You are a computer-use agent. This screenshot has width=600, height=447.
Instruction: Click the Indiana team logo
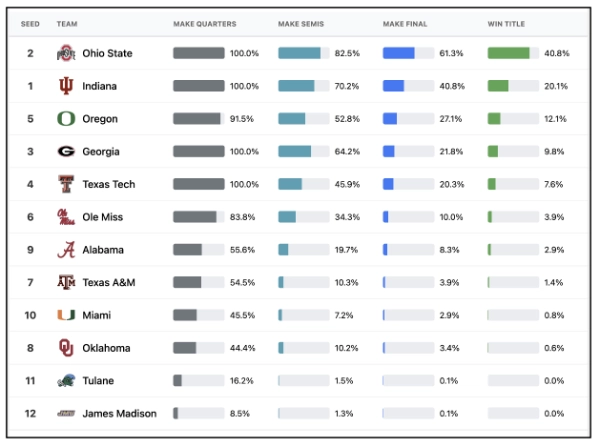66,86
